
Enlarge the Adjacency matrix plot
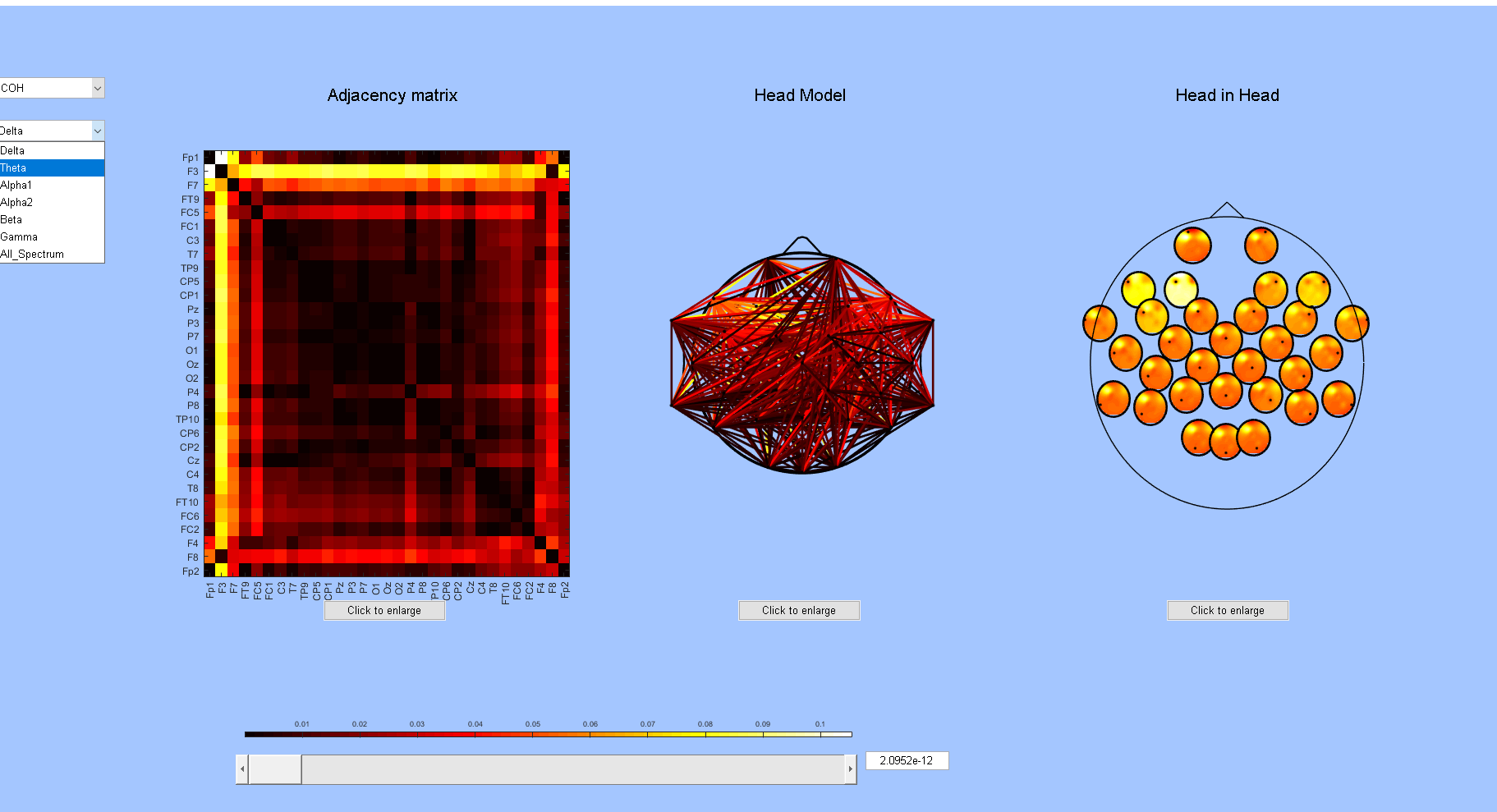point(383,610)
